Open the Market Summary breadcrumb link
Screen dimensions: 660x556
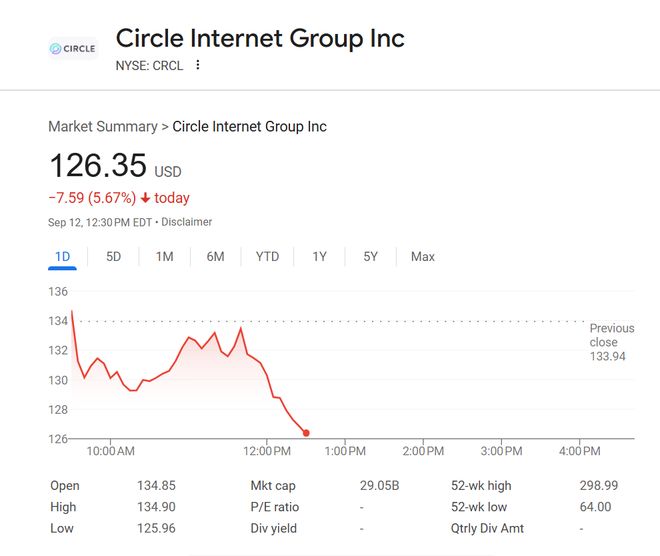[102, 127]
